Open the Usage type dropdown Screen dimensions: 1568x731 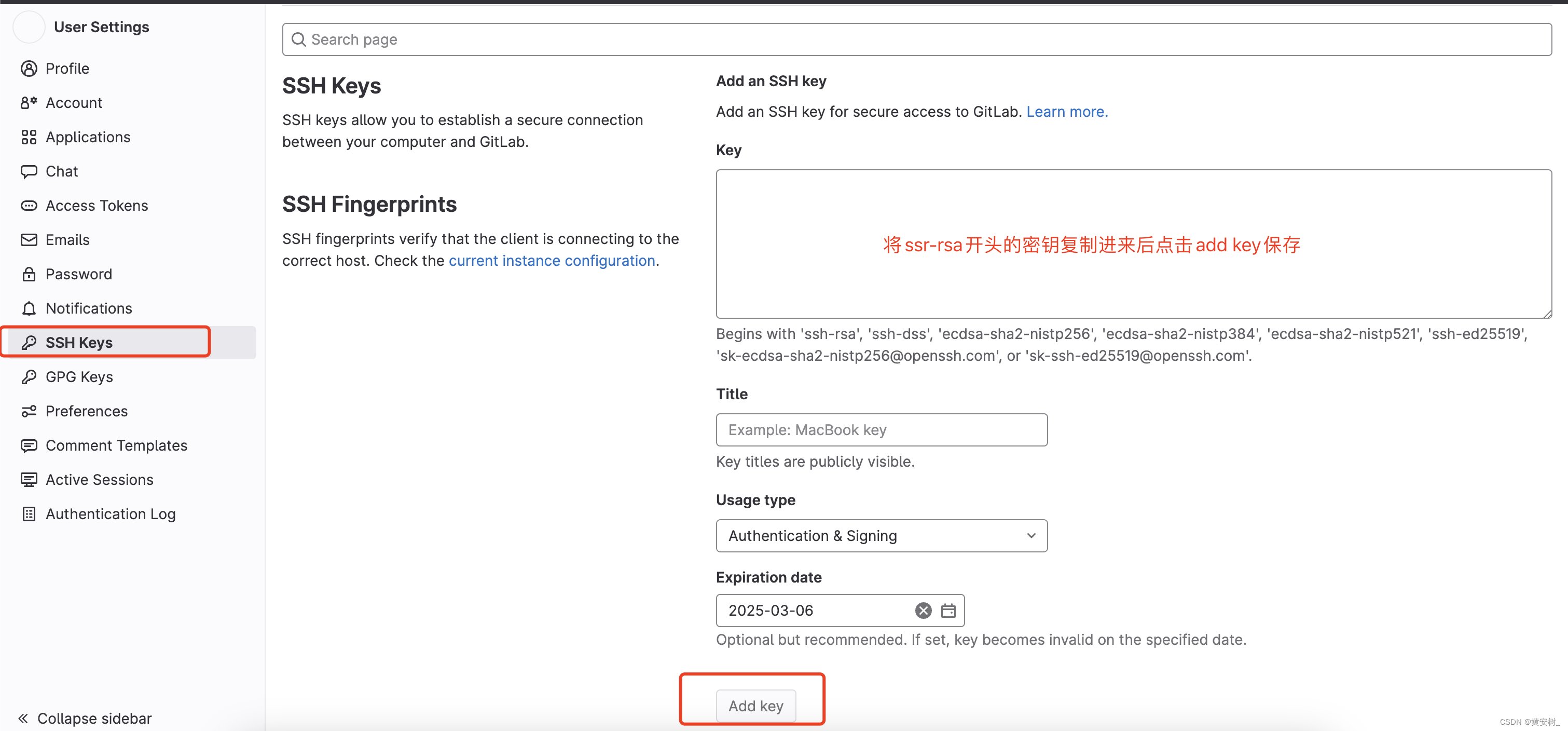click(882, 535)
